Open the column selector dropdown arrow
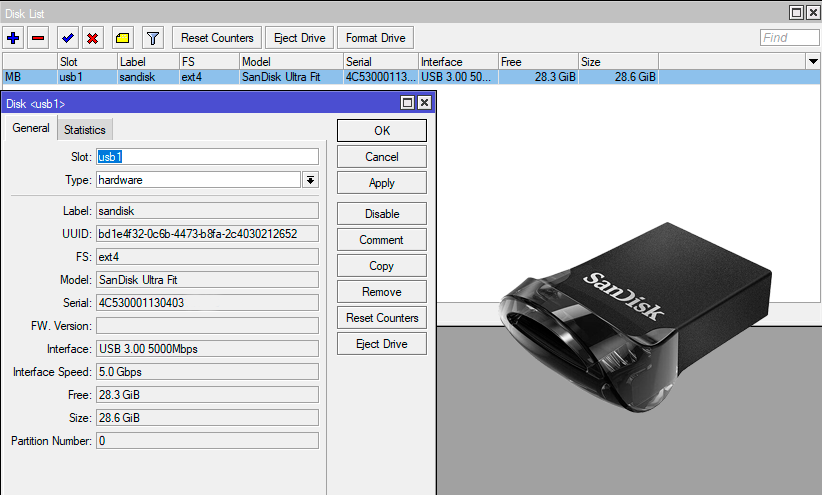This screenshot has width=822, height=495. [813, 61]
